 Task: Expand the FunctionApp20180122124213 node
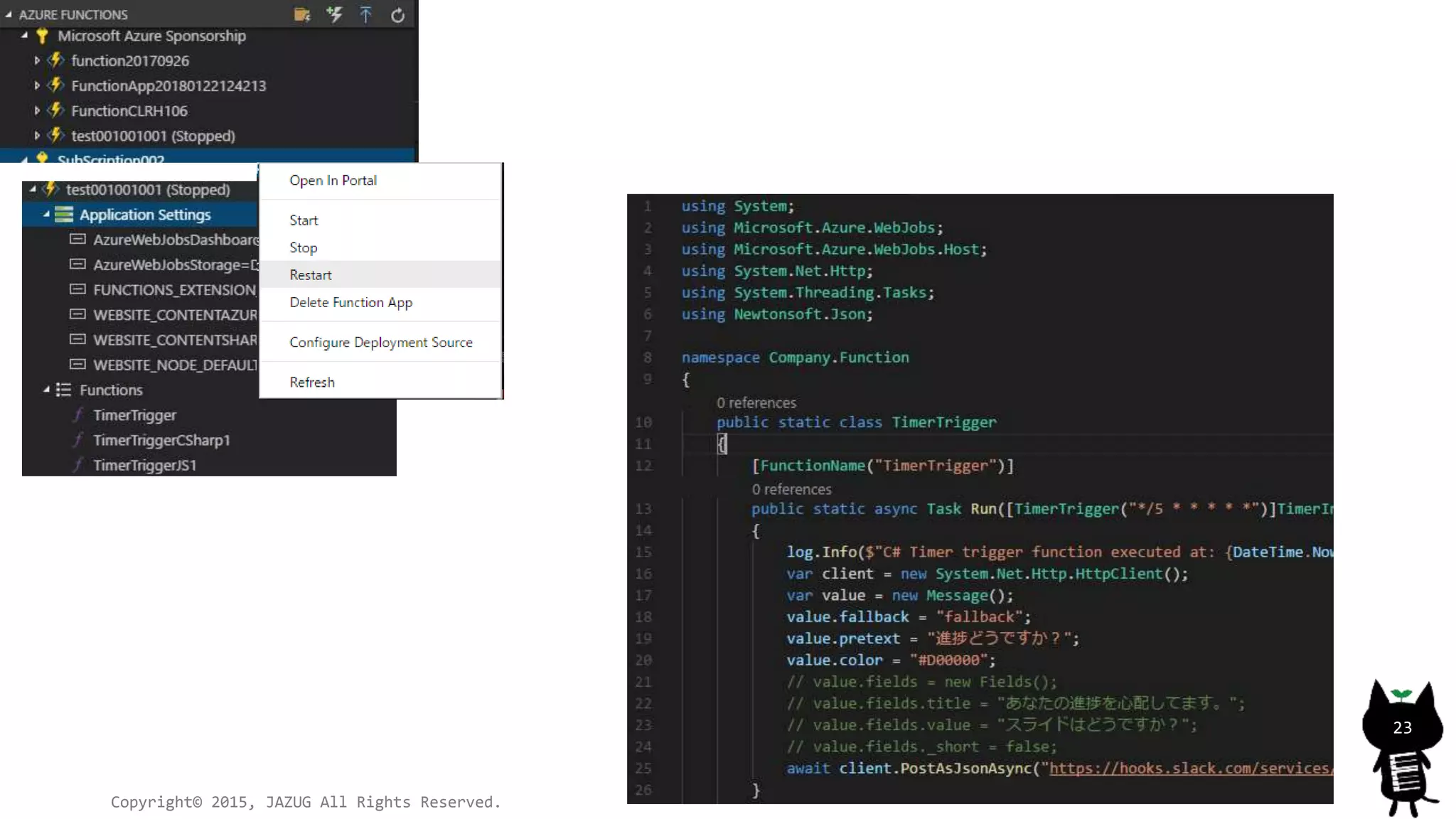[37, 85]
